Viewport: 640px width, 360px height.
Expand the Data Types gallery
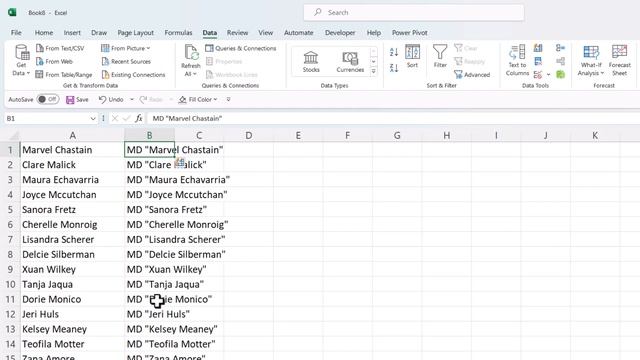(x=373, y=71)
